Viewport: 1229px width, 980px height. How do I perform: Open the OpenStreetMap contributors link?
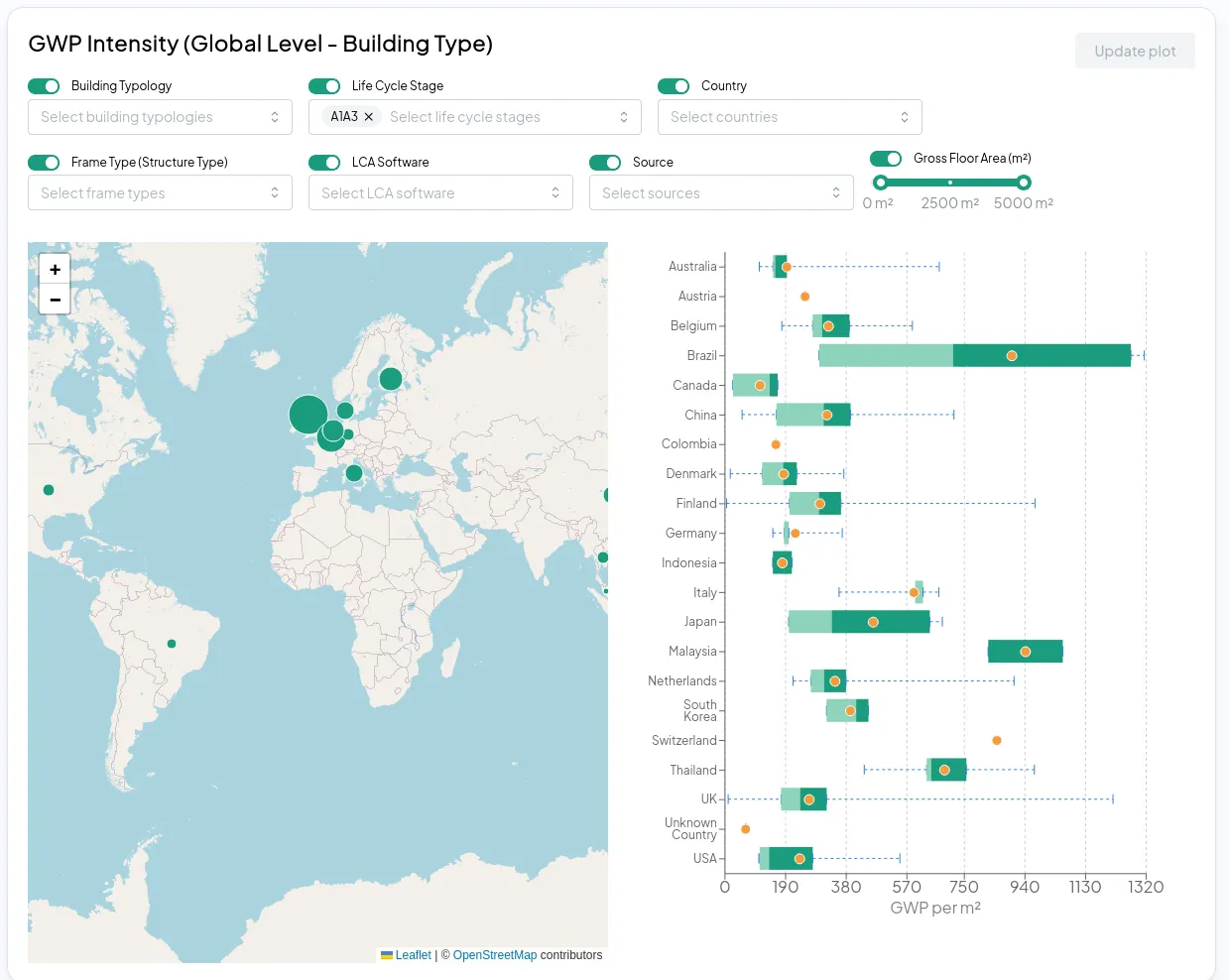tap(493, 955)
